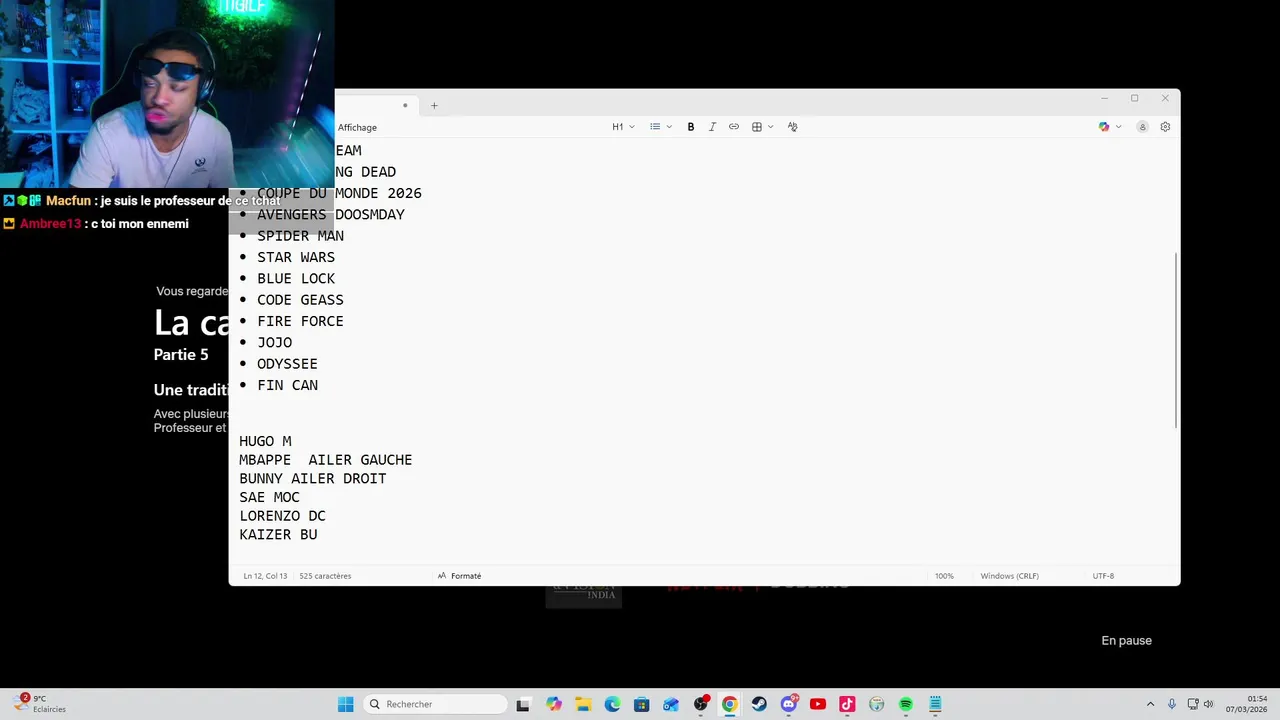Click the line FIRE FORCE
The width and height of the screenshot is (1280, 720).
point(300,321)
